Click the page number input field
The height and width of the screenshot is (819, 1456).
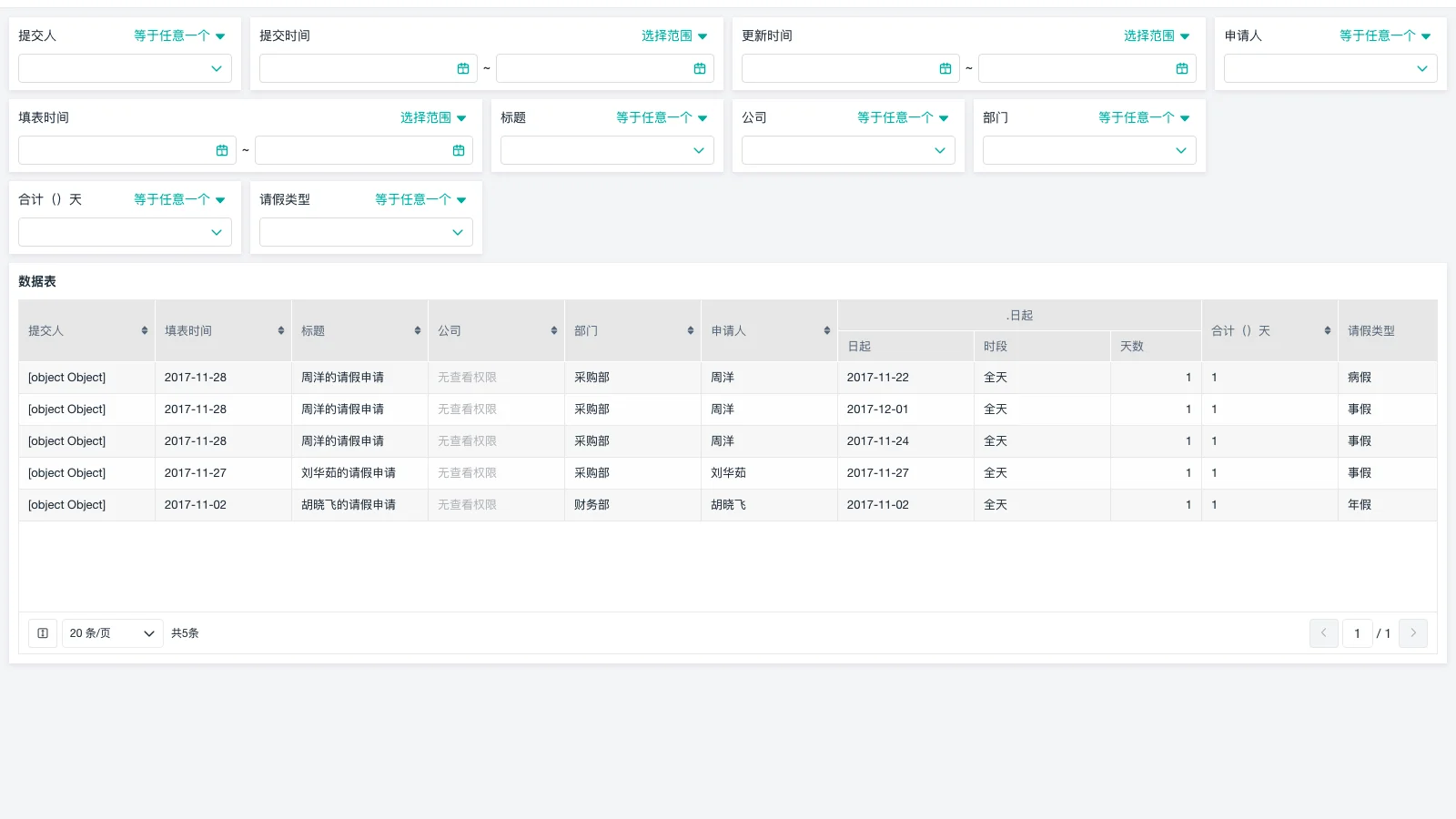[x=1357, y=633]
